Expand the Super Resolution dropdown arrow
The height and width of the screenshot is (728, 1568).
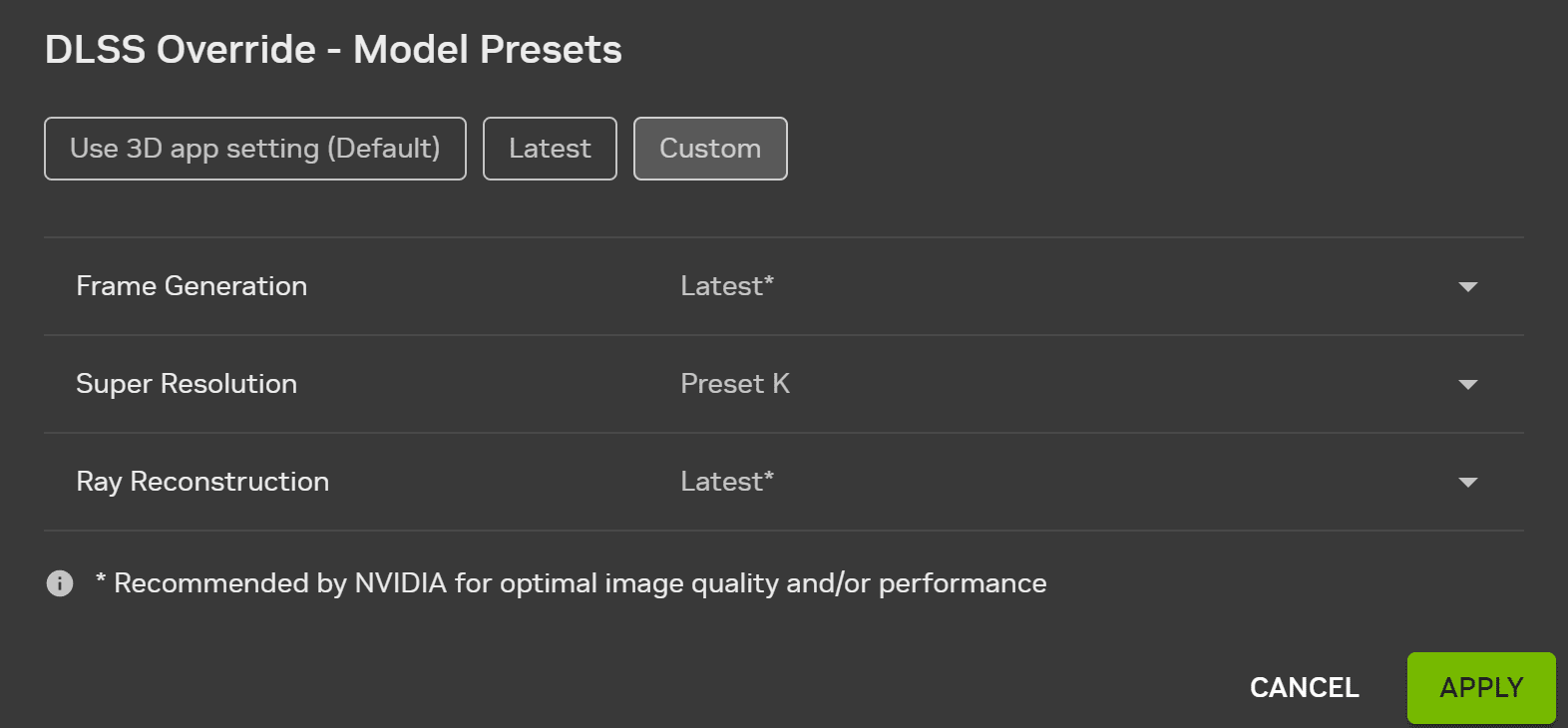click(1467, 385)
